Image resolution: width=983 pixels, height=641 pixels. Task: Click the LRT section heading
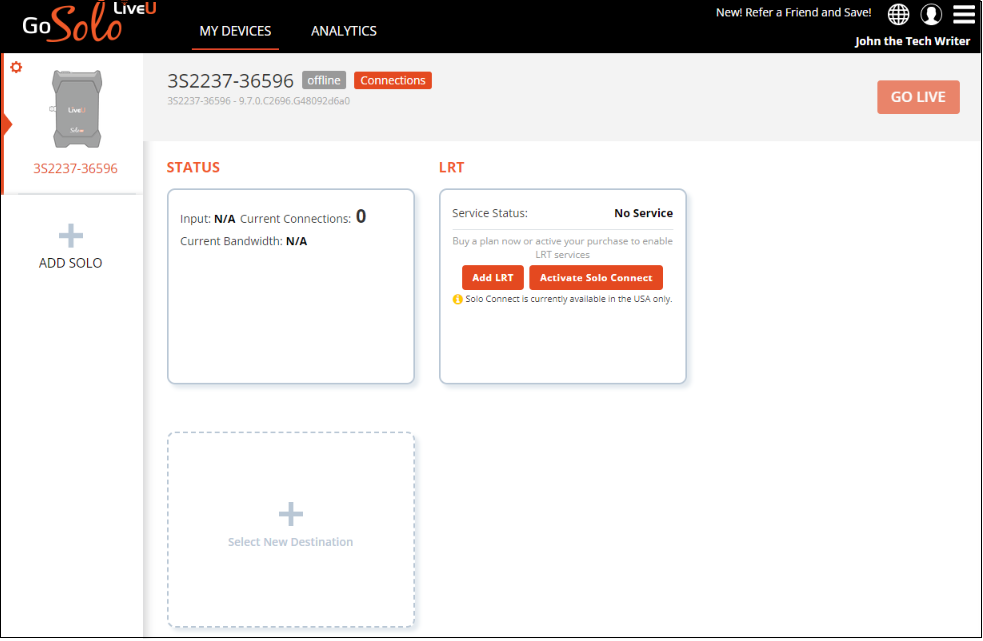tap(451, 167)
